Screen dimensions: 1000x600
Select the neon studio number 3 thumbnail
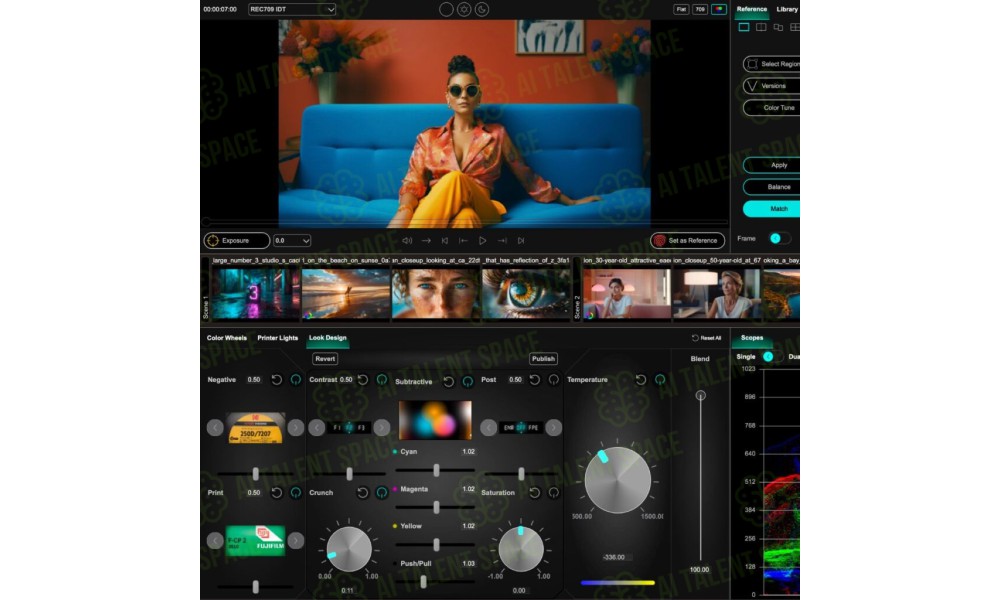pos(256,293)
